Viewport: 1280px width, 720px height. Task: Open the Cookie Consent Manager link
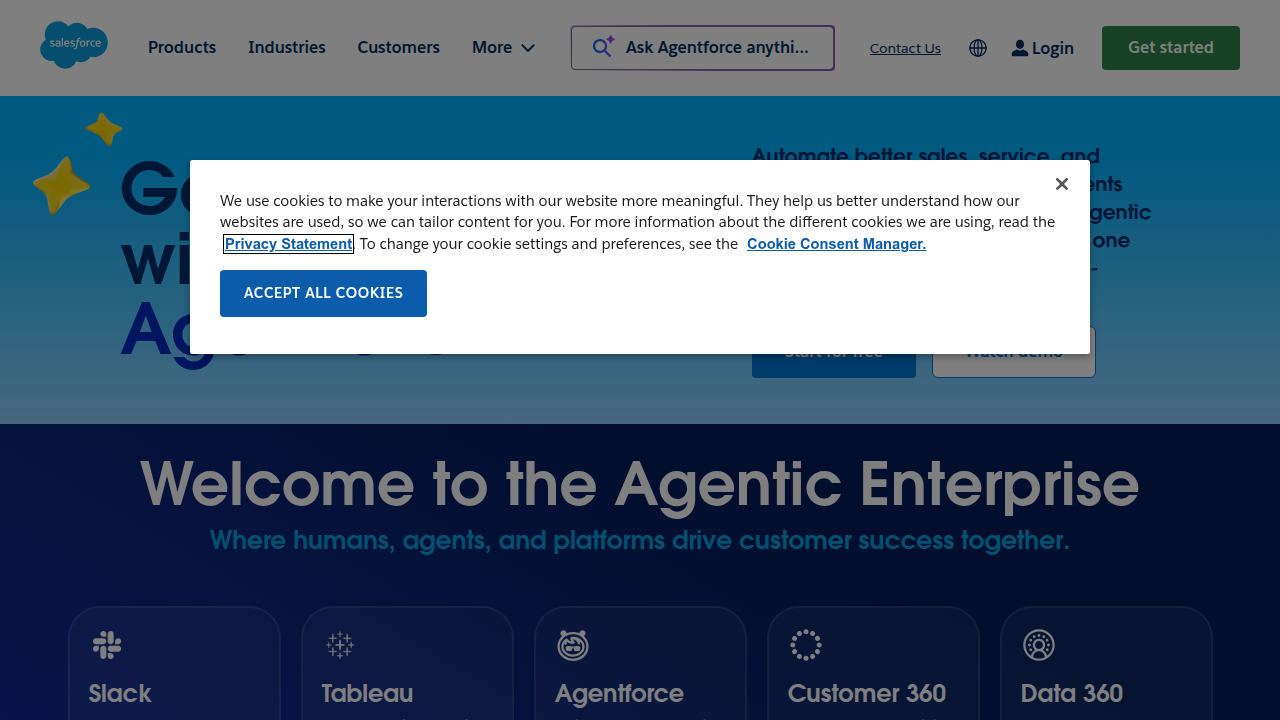tap(836, 244)
